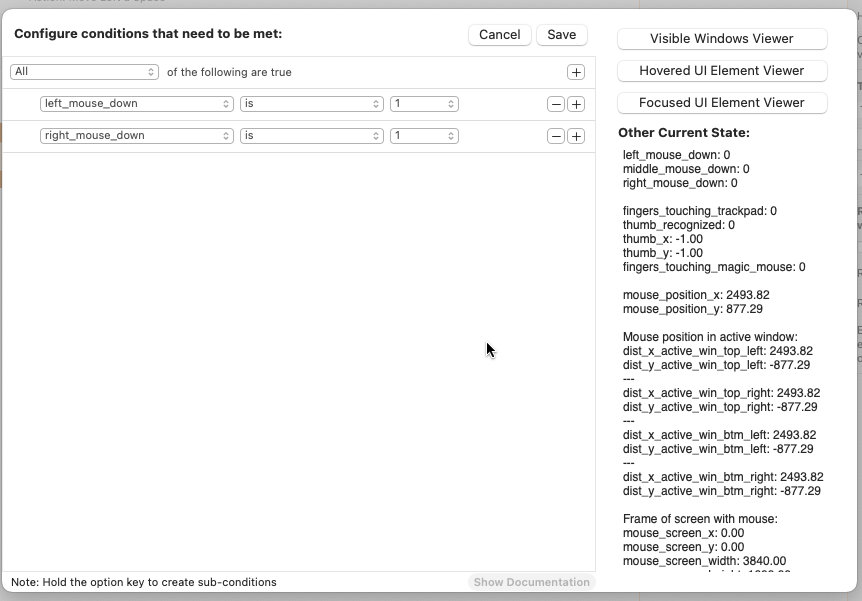This screenshot has height=601, width=862.
Task: Click dist_x_active_win_top_right value line
Action: 721,393
